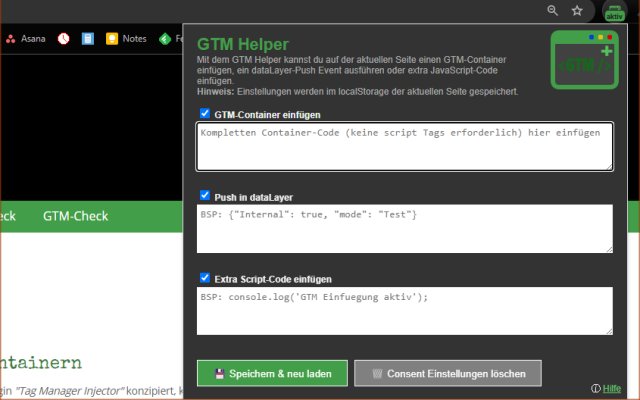Focus the dataLayer push text area

(x=404, y=229)
